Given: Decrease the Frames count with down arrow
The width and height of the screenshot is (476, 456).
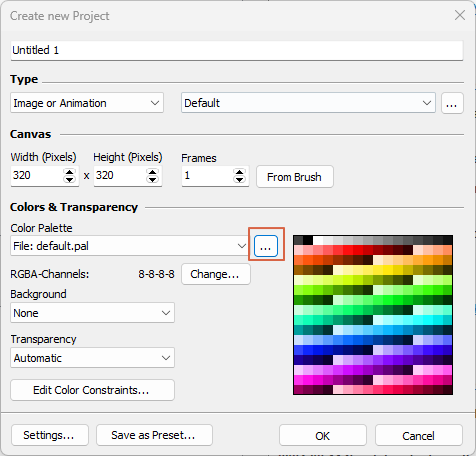Looking at the screenshot, I should [x=239, y=179].
